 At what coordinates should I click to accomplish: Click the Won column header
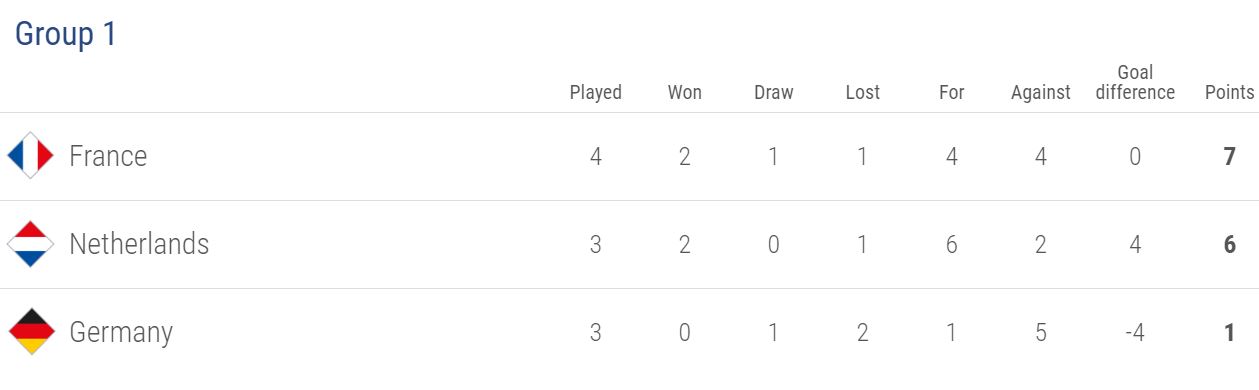pyautogui.click(x=685, y=92)
